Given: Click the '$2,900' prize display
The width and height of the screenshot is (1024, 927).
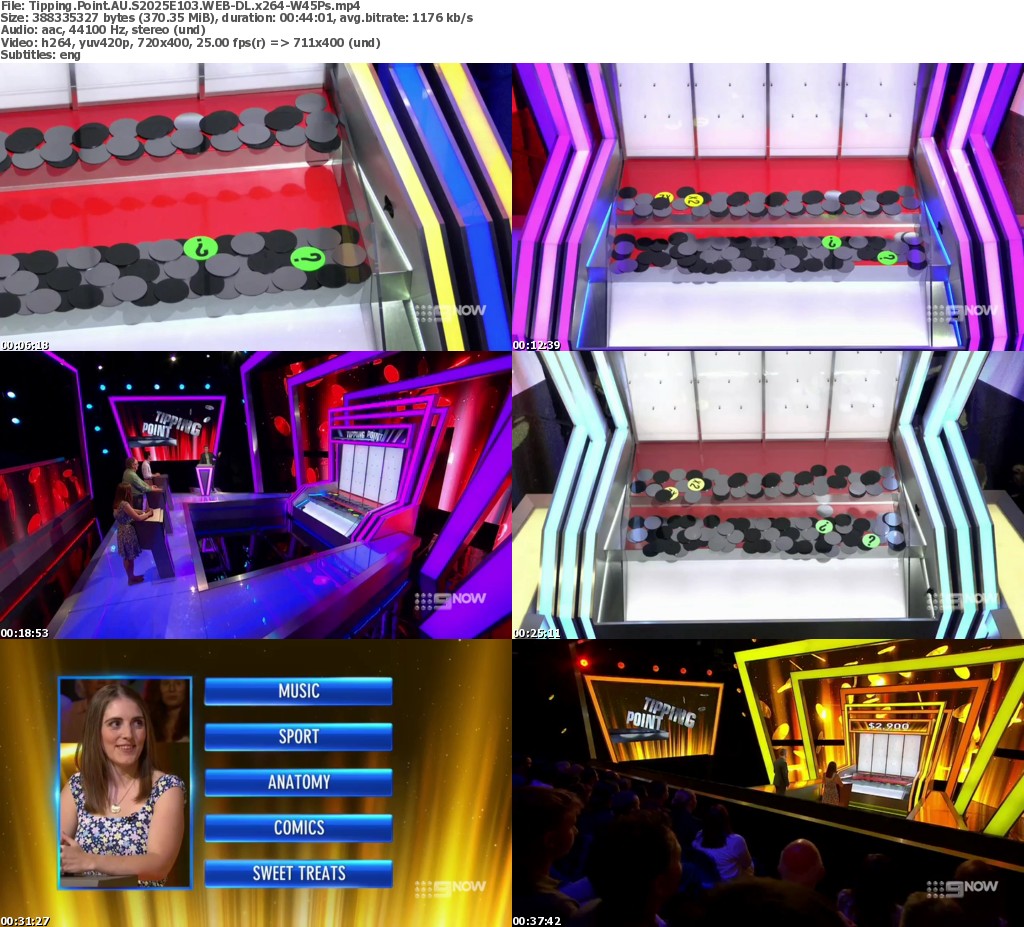Looking at the screenshot, I should coord(889,726).
